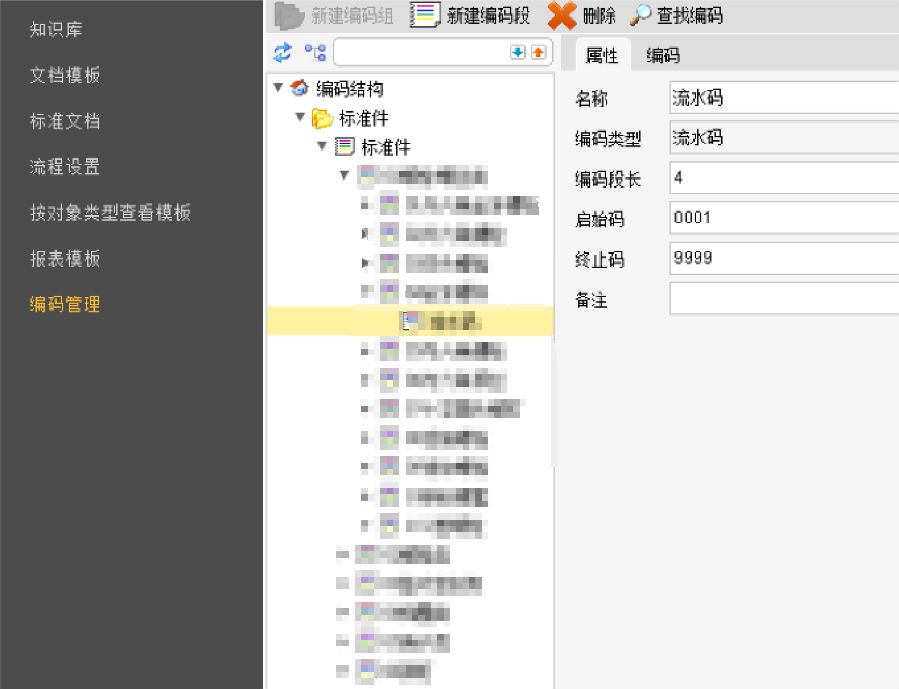Collapse the first blurred node under 标准件 list
Image resolution: width=899 pixels, height=689 pixels.
(344, 175)
